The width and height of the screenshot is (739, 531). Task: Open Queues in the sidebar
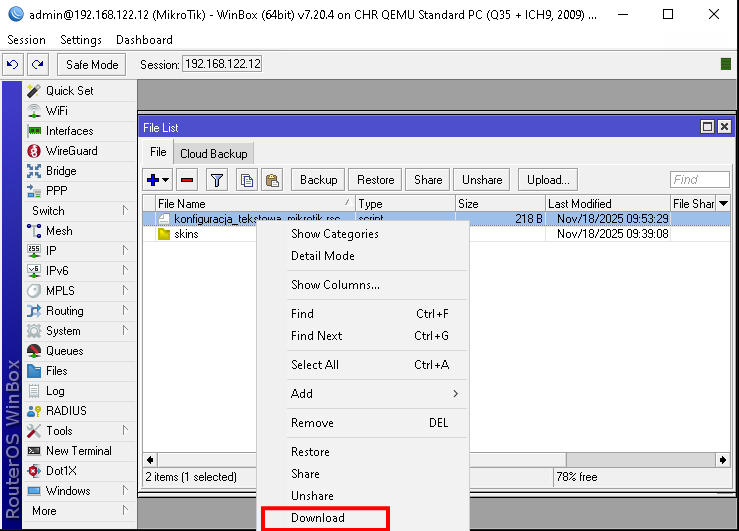click(79, 351)
